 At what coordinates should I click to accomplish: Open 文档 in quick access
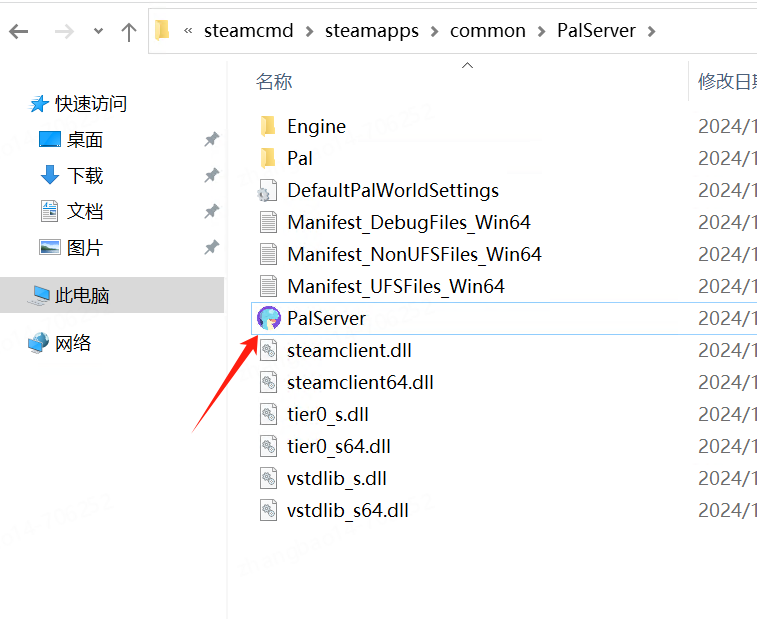pyautogui.click(x=85, y=211)
